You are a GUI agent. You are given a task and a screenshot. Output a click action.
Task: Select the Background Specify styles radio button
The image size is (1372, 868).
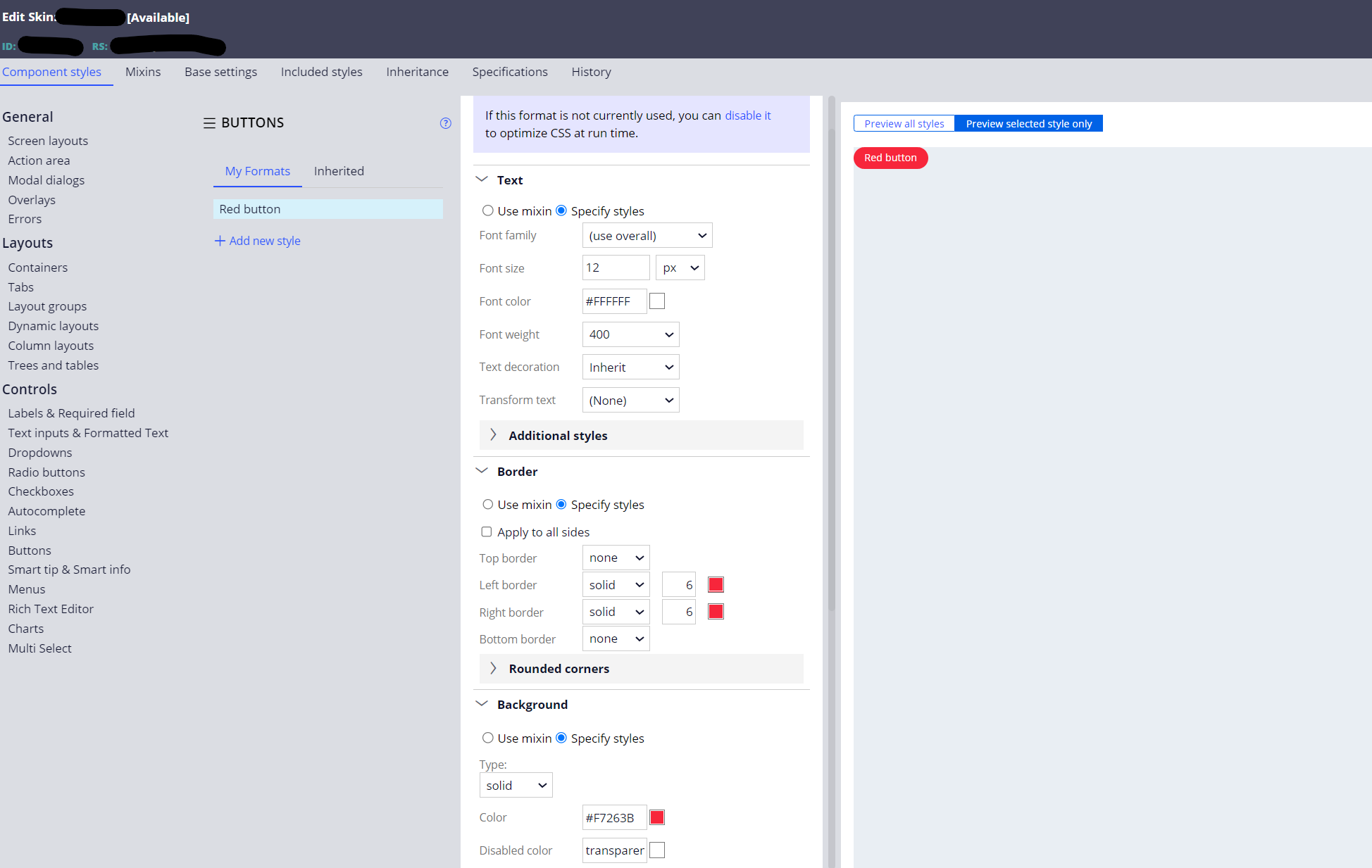click(561, 738)
